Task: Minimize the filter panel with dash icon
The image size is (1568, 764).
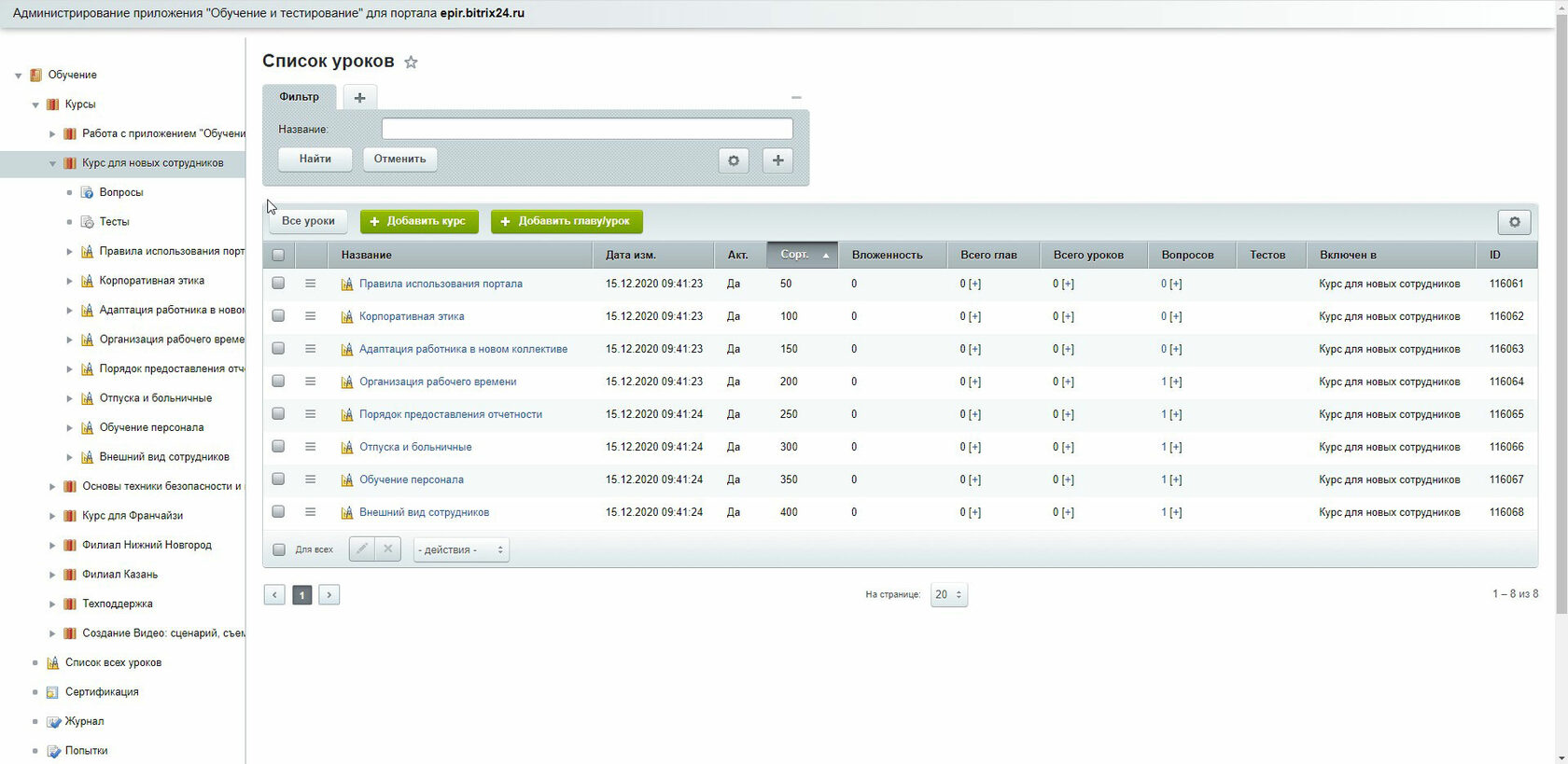Action: (796, 97)
